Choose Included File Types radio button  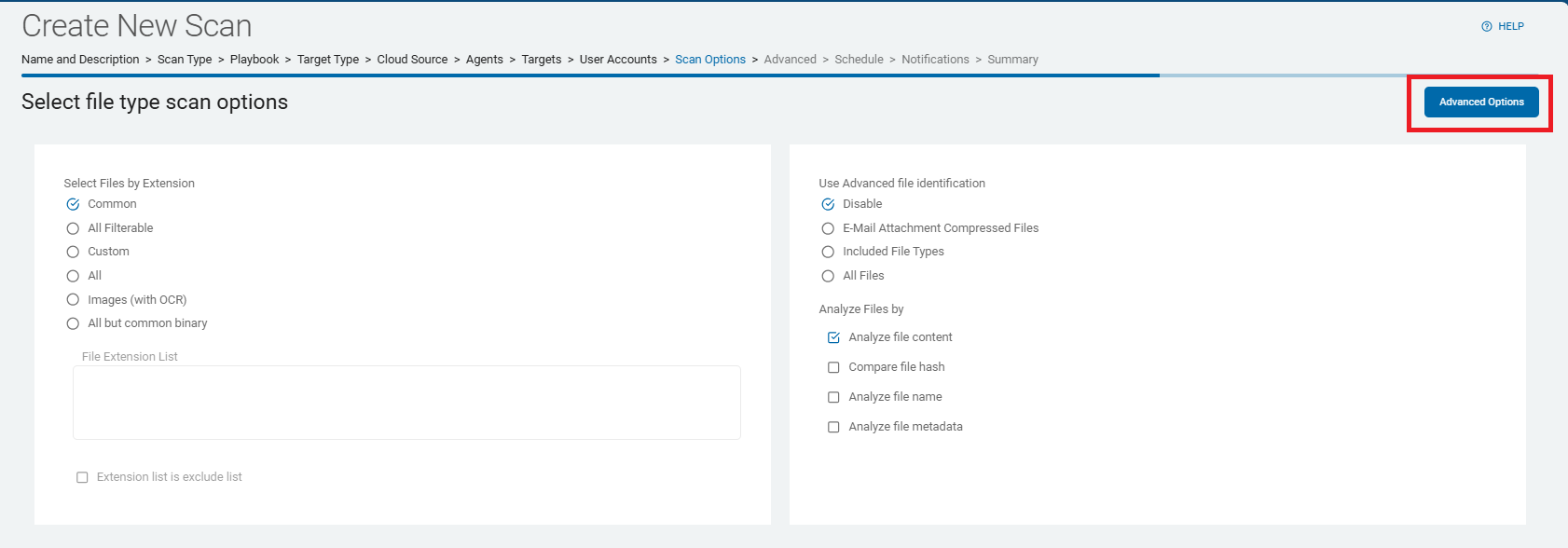[x=828, y=252]
